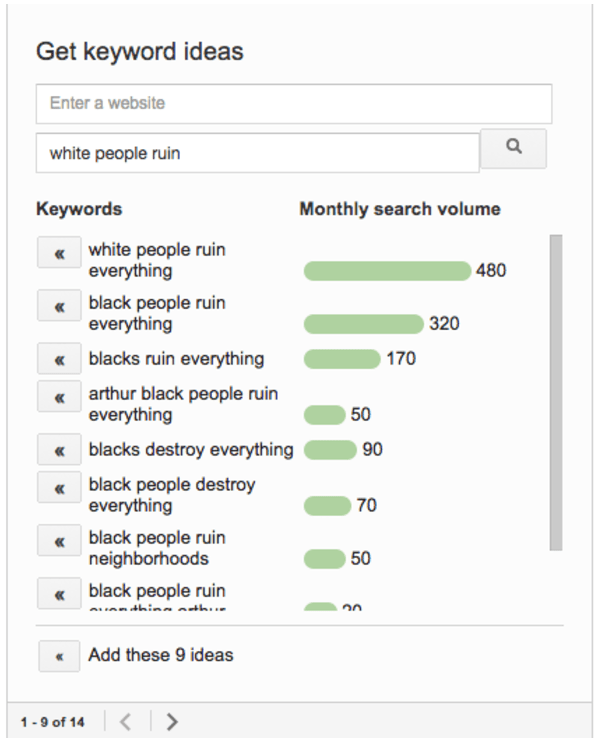Screen dimensions: 602x746
Task: Go to previous page of keyword results
Action: tap(126, 721)
